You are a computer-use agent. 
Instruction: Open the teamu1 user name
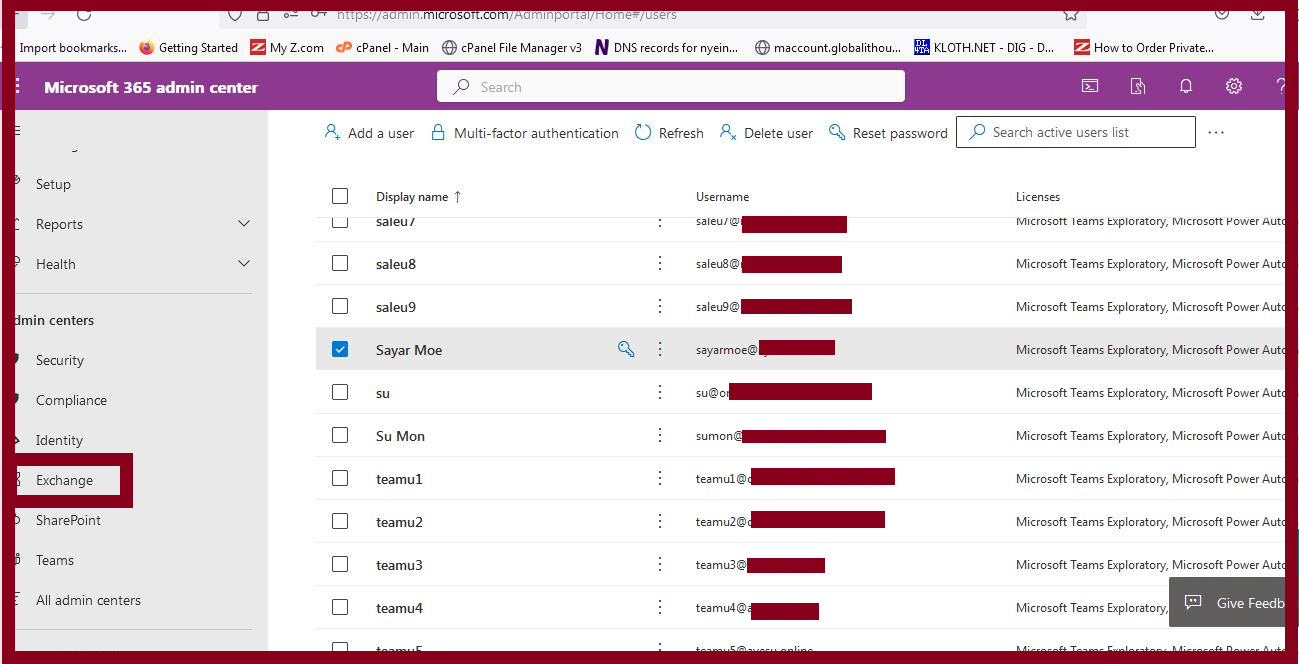pyautogui.click(x=399, y=479)
